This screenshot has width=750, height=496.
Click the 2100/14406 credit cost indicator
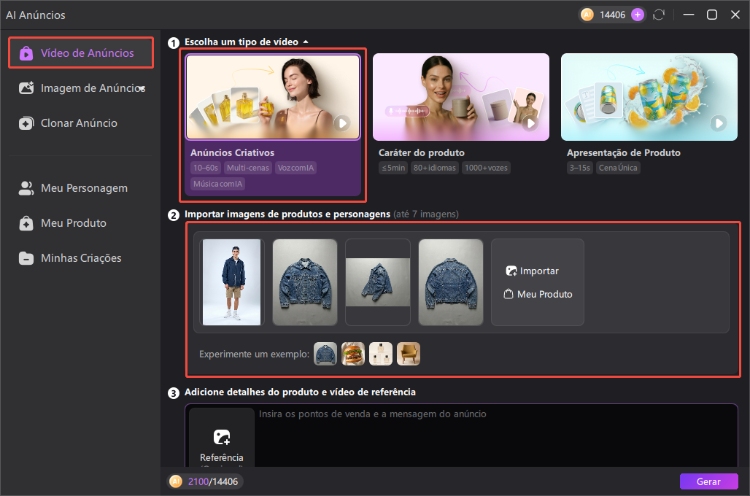pyautogui.click(x=206, y=482)
